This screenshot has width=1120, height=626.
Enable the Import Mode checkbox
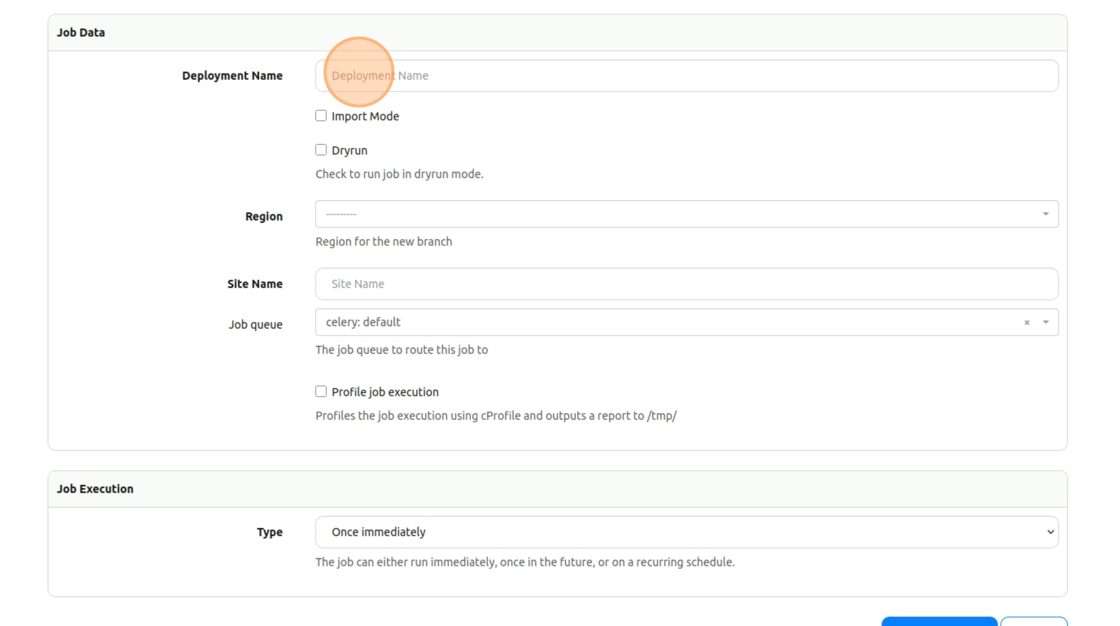(x=321, y=116)
